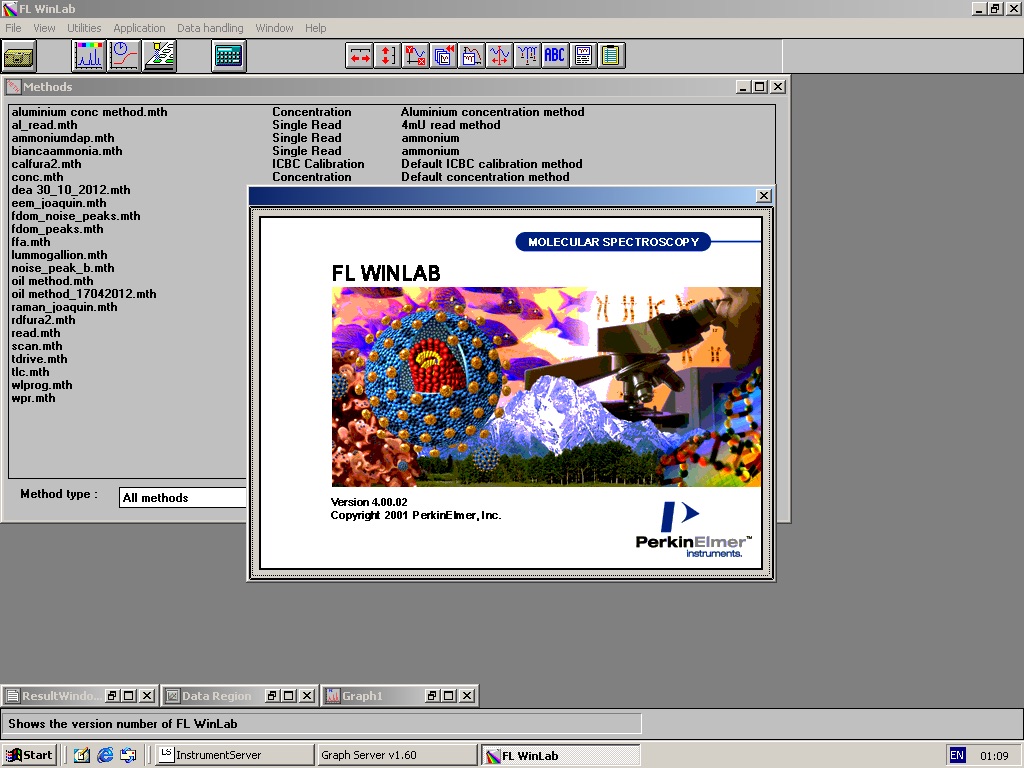Close the FL WinLab about dialog
Screen dimensions: 1024x768
(763, 196)
